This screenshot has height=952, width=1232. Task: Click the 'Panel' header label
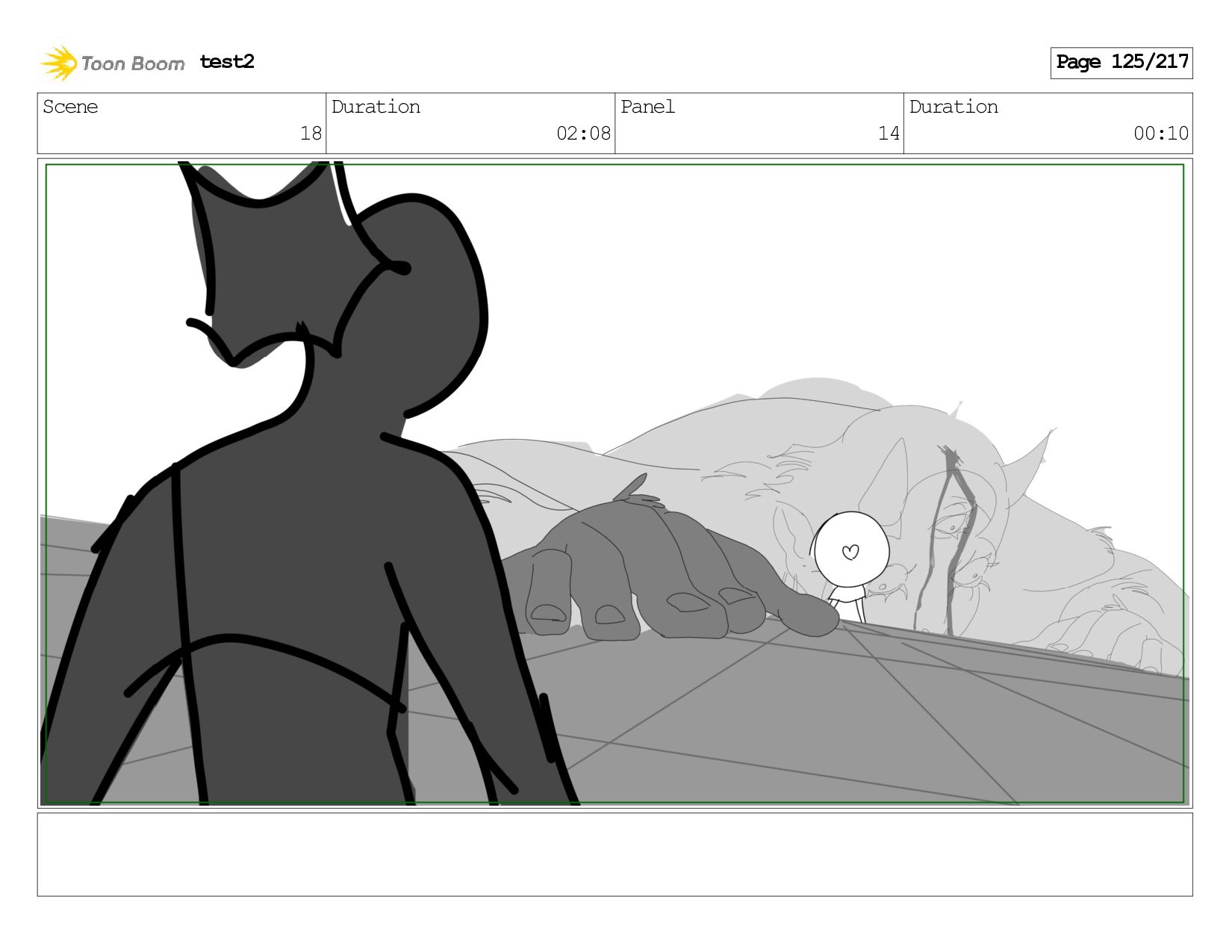[x=647, y=107]
